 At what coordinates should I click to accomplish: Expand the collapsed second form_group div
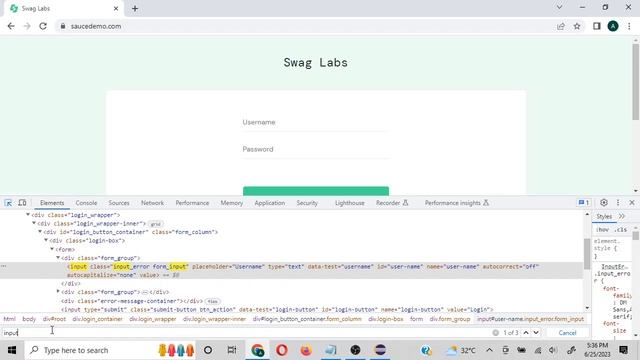58,291
